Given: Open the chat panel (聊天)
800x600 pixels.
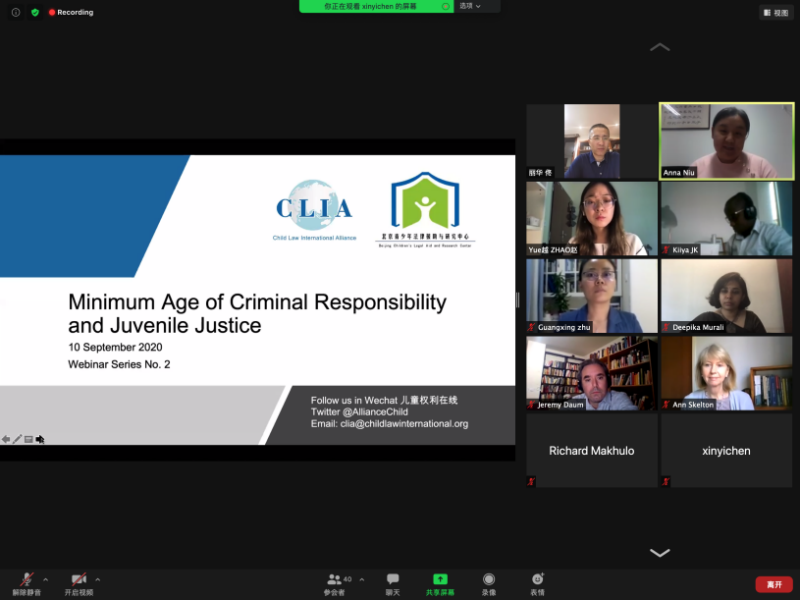Looking at the screenshot, I should click(x=393, y=583).
